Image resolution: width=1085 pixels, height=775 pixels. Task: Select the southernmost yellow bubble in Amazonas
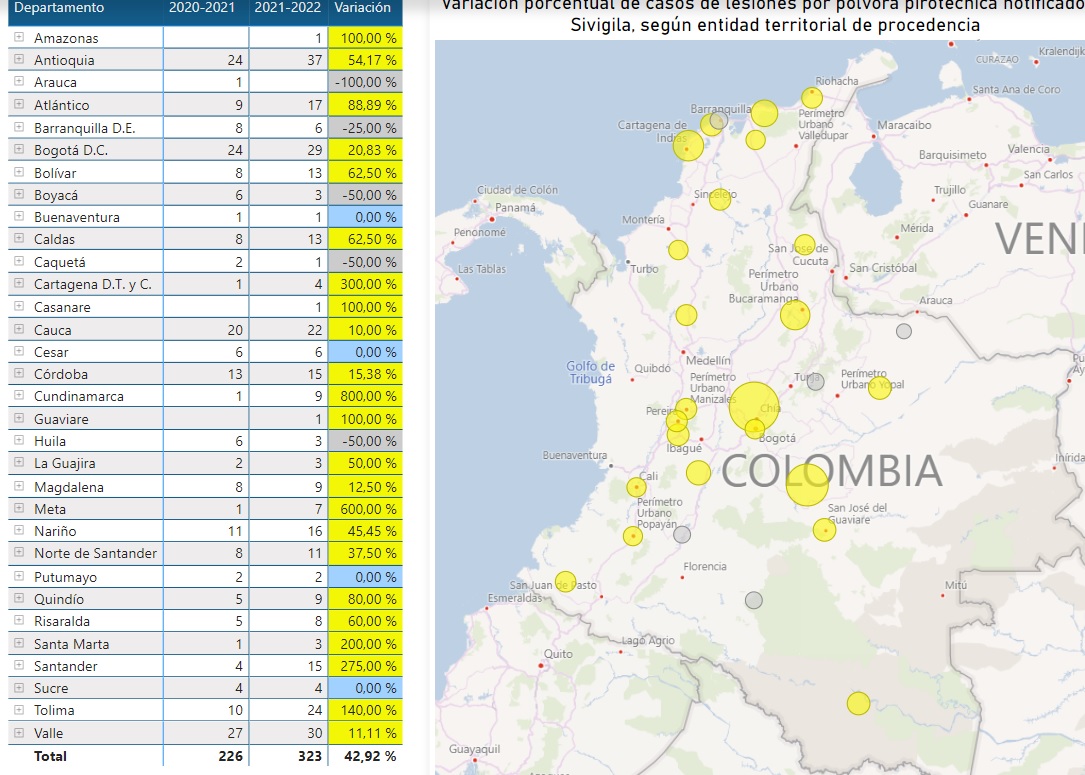coord(858,703)
